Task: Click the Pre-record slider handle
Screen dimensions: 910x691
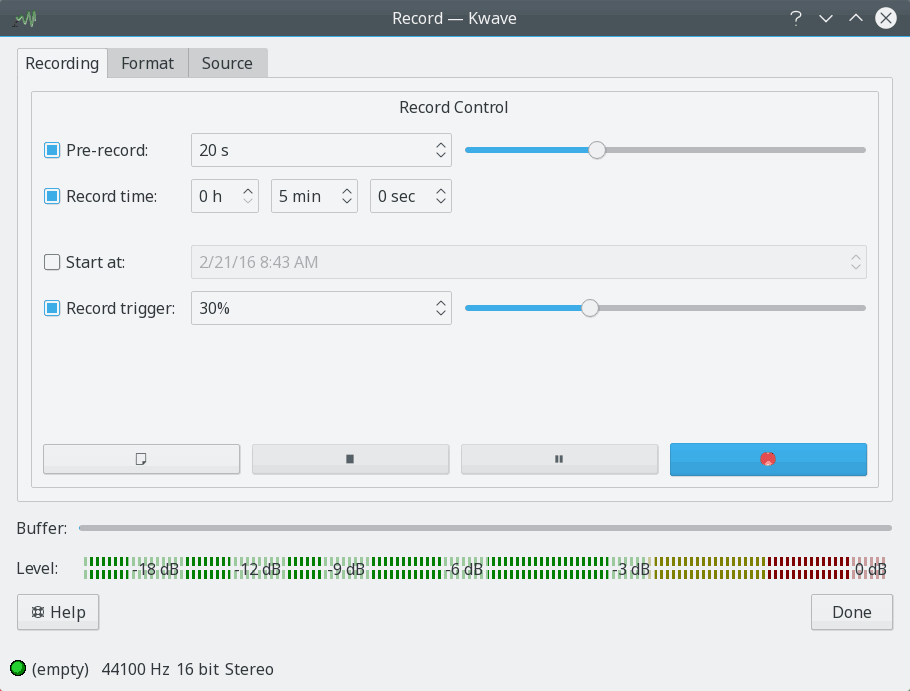Action: click(x=597, y=150)
